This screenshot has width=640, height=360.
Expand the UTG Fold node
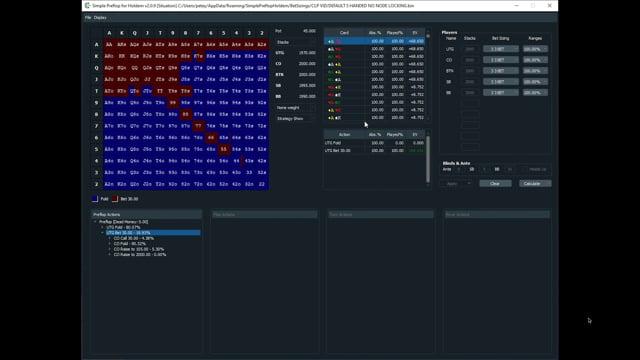(x=102, y=227)
